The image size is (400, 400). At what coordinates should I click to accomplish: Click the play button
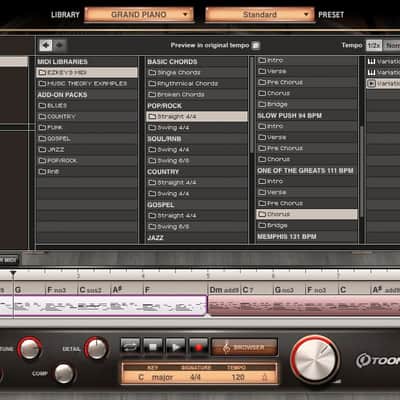tap(175, 347)
